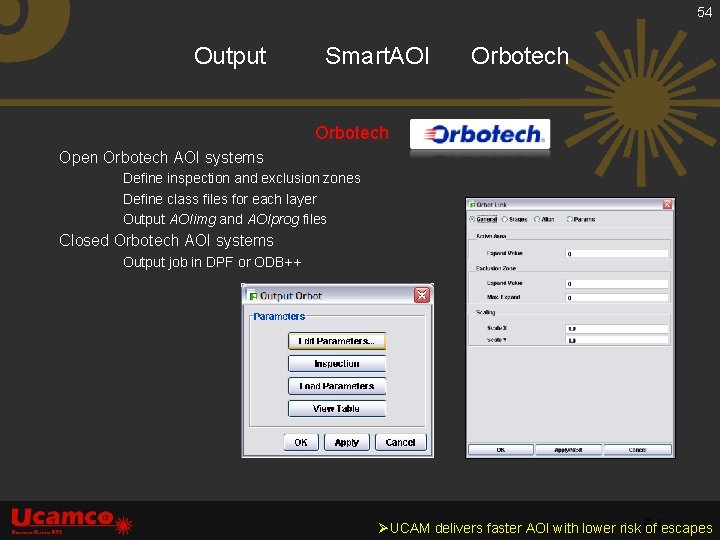This screenshot has height=540, width=720.
Task: Click Cancel in the Output Orbot dialog
Action: pyautogui.click(x=400, y=442)
